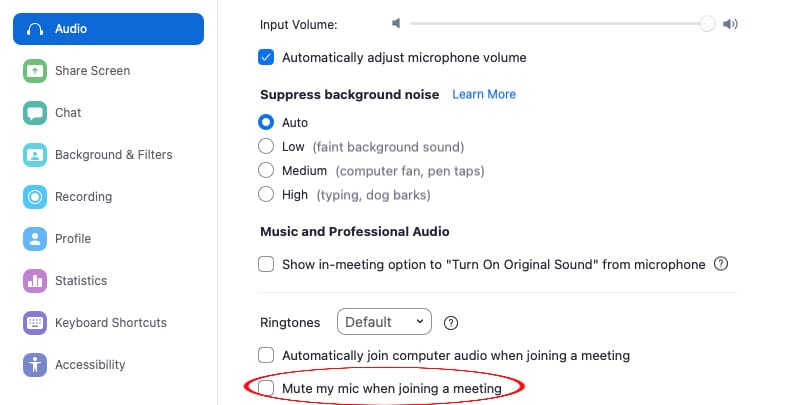The width and height of the screenshot is (795, 405).
Task: Enable Mute my mic when joining
Action: pos(266,388)
